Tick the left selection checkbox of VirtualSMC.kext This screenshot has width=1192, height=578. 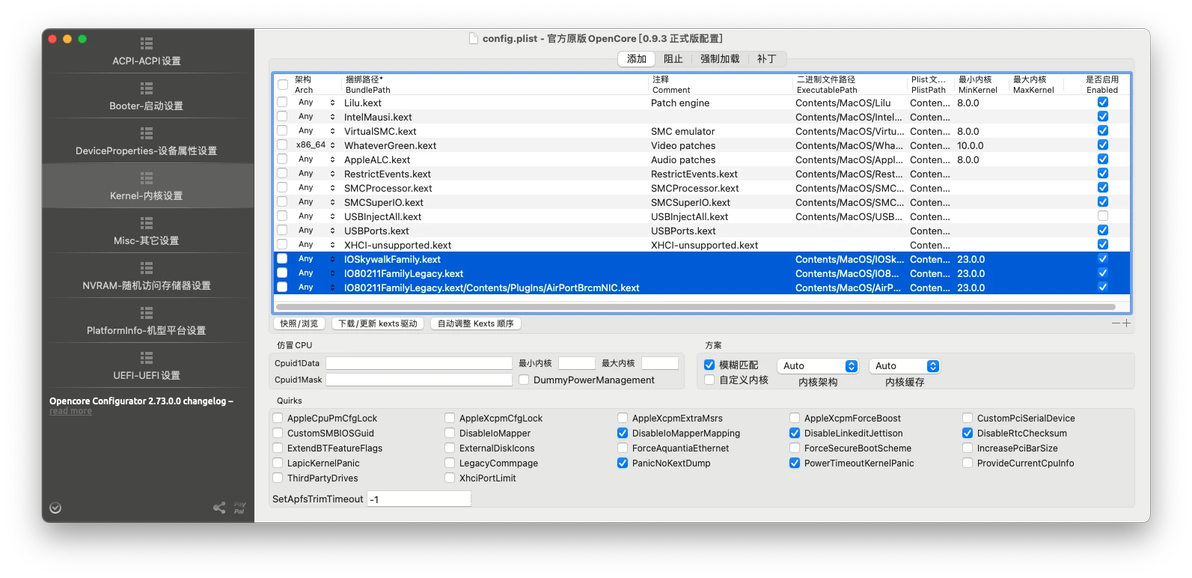(x=282, y=131)
